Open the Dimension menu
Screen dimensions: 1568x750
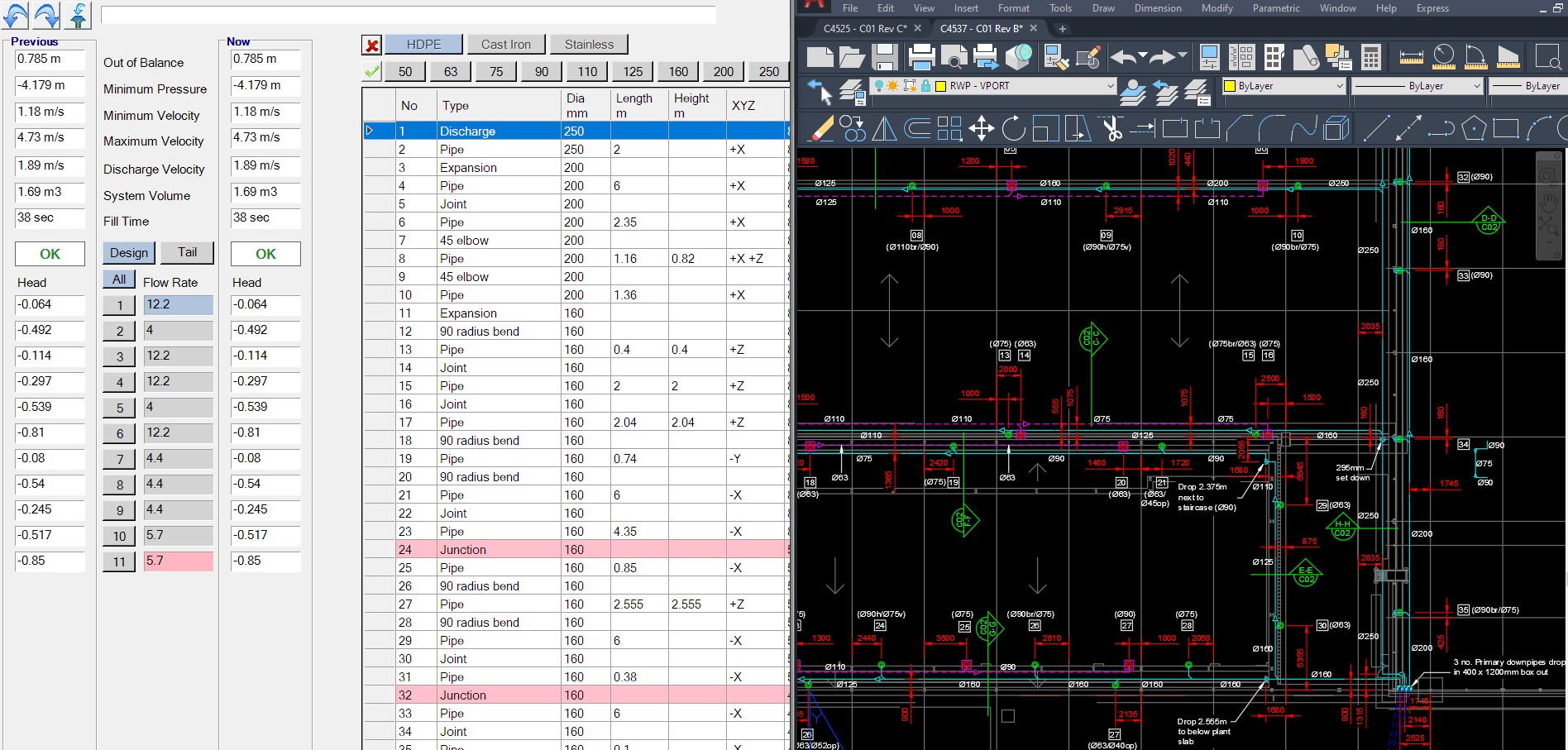1157,8
